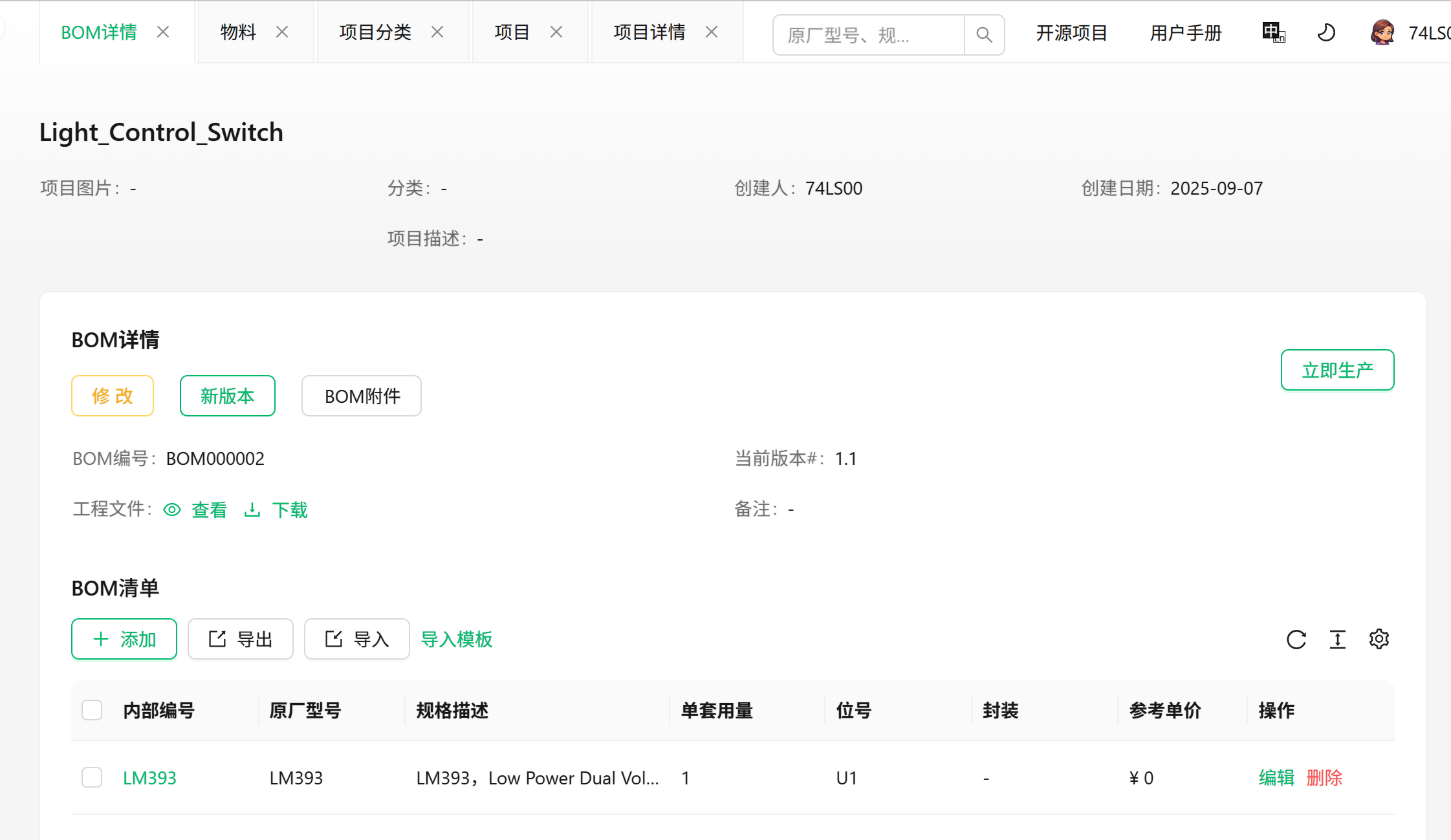Screen dimensions: 1451x840
Task: Tick the LM393 row checkbox
Action: [92, 777]
